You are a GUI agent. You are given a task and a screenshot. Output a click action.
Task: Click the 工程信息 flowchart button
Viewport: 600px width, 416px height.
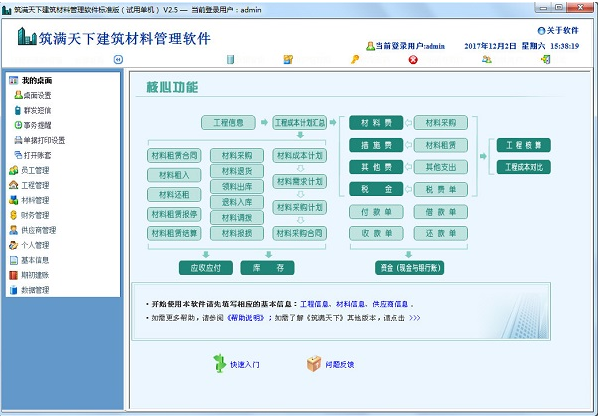point(228,122)
